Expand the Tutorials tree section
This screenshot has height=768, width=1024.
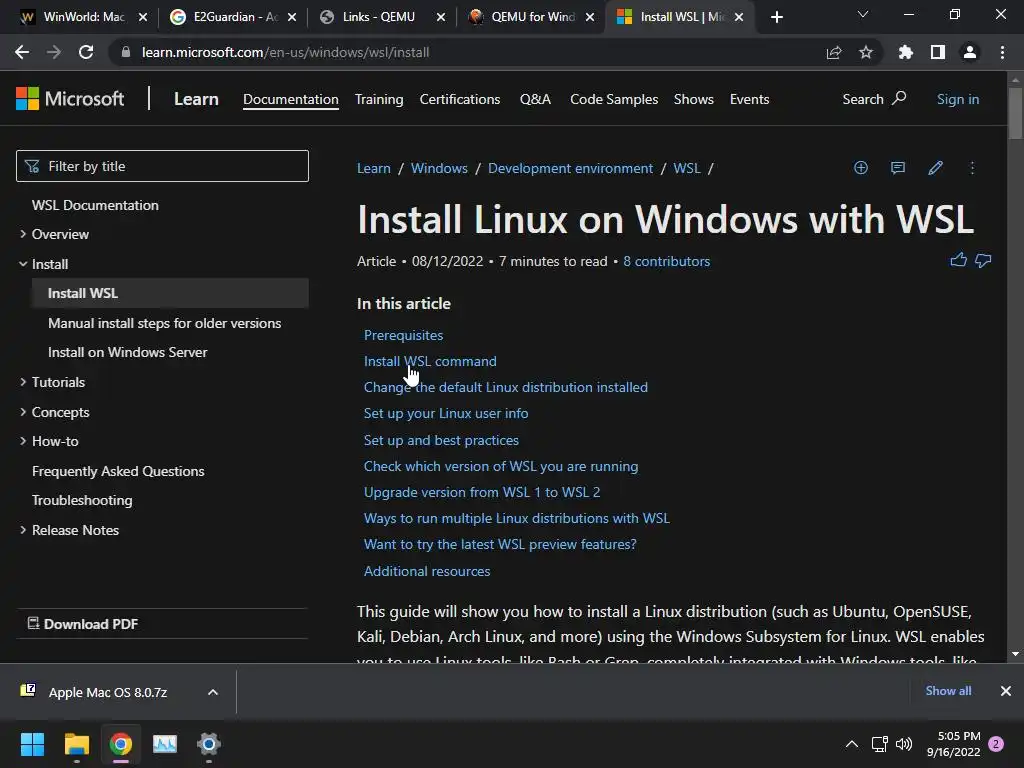click(23, 381)
